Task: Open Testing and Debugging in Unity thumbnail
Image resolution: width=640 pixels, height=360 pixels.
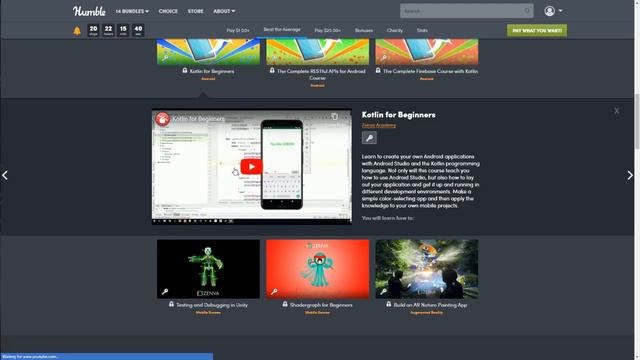Action: pos(208,269)
